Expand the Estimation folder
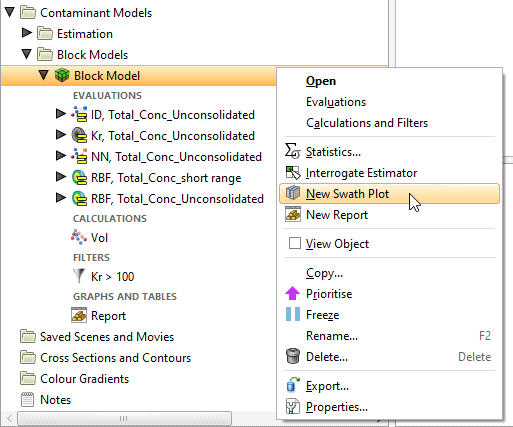This screenshot has height=427, width=513. (x=27, y=33)
